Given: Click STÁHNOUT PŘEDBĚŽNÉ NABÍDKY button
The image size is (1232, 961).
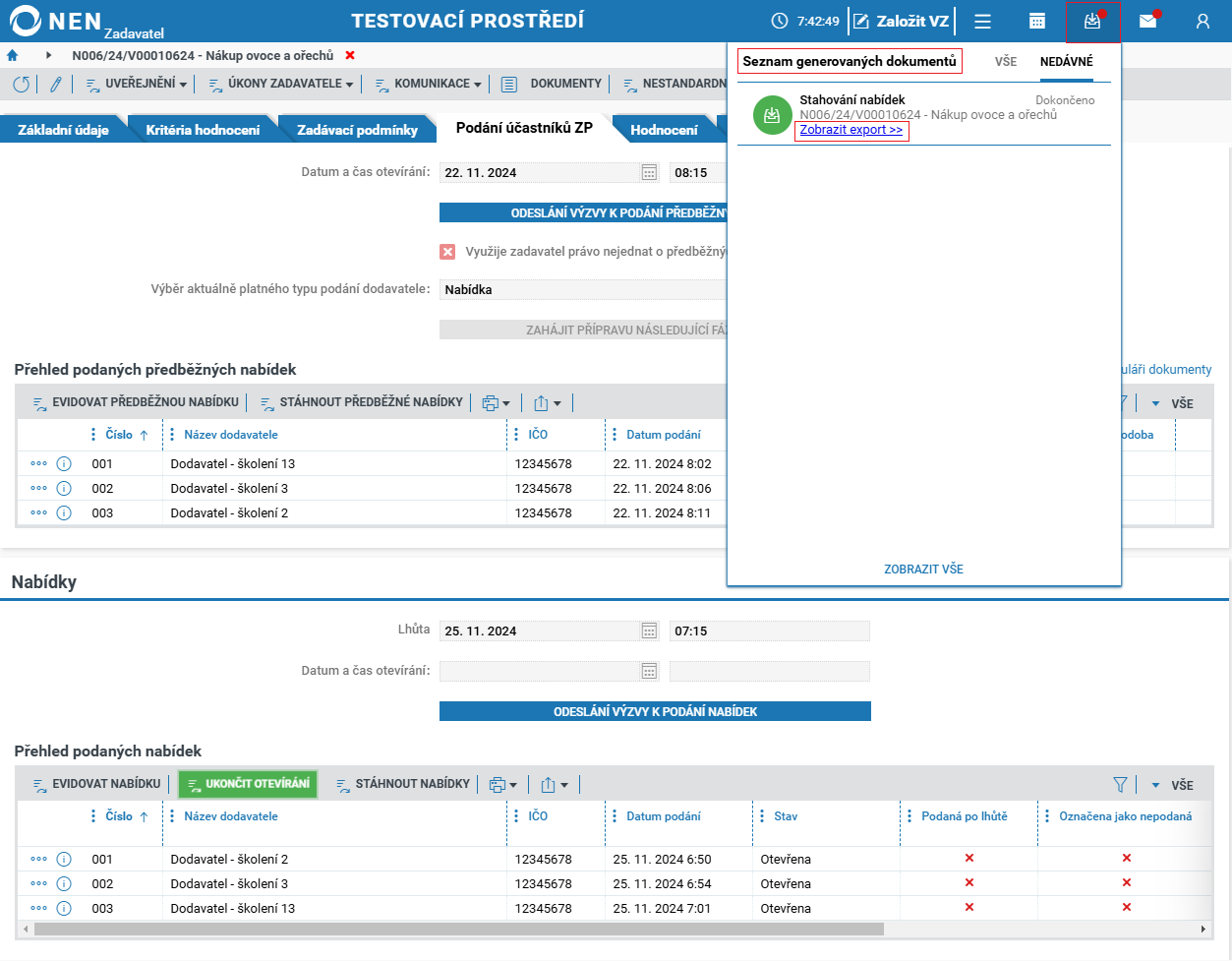Looking at the screenshot, I should [361, 402].
